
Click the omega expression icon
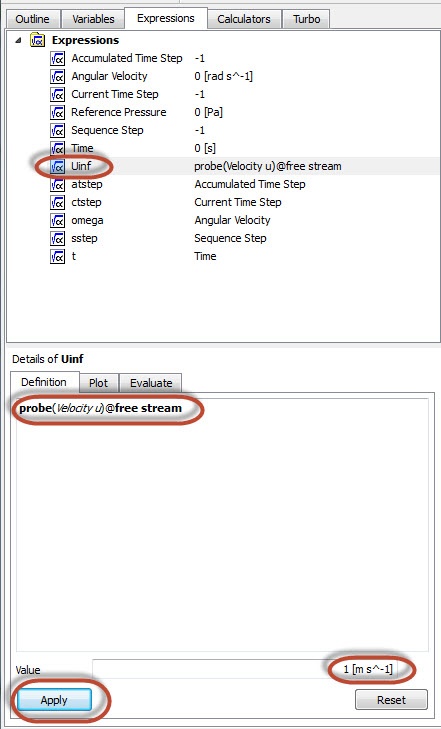[x=58, y=220]
